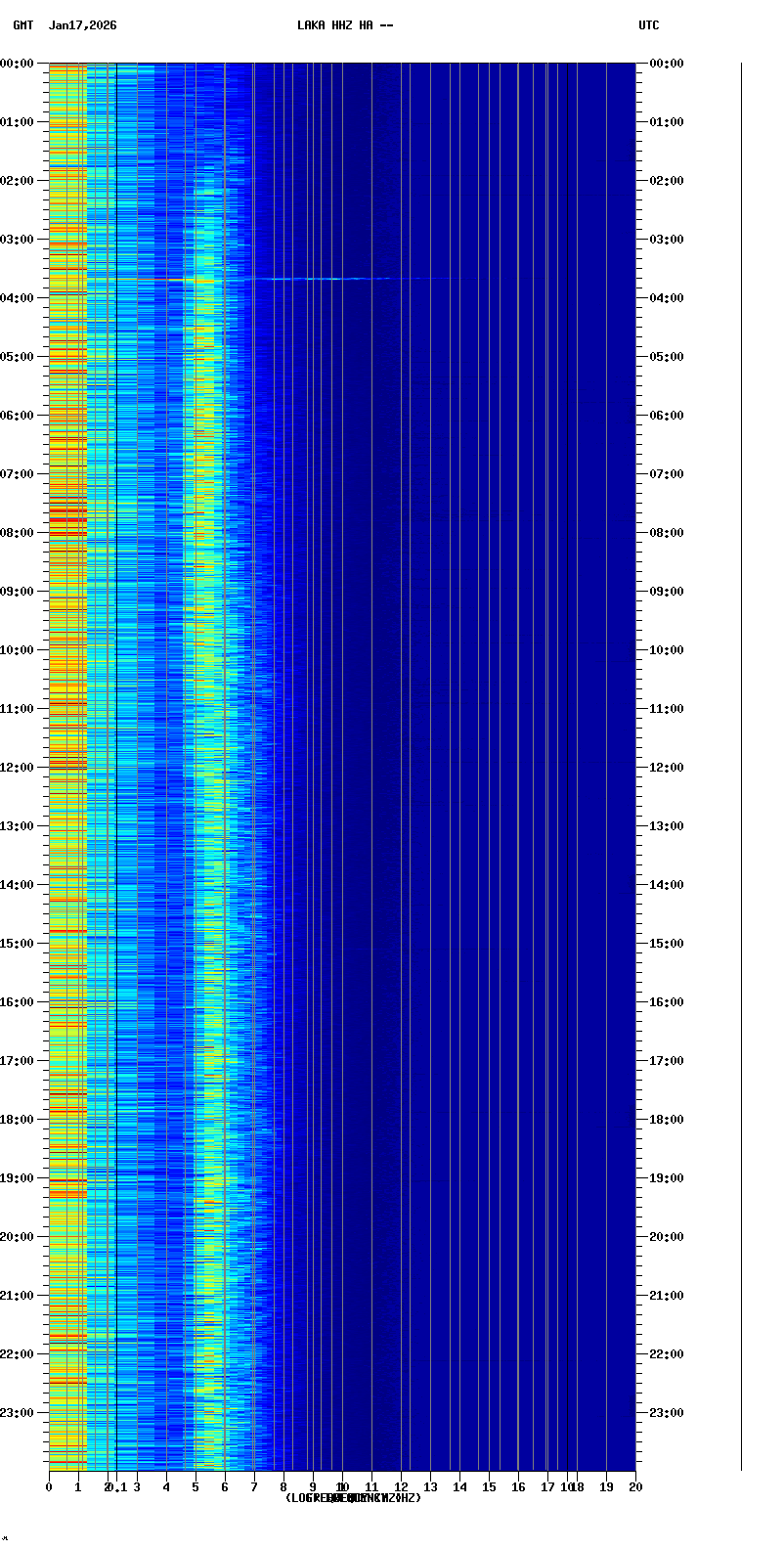Viewport: 784px width, 1549px height.
Task: Click the 20:00 label on left axis
Action: click(x=17, y=1237)
